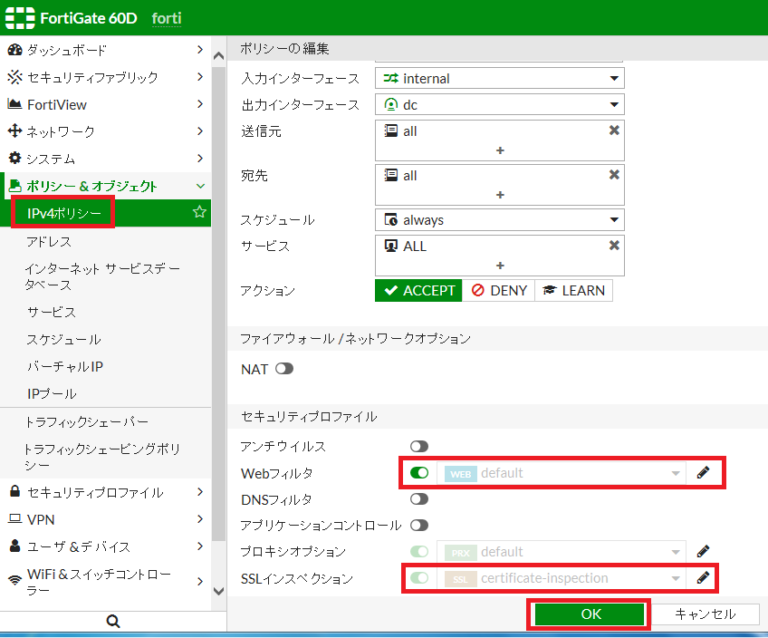Open the Traffic Shapers menu item
Image resolution: width=768 pixels, height=638 pixels.
pyautogui.click(x=86, y=422)
